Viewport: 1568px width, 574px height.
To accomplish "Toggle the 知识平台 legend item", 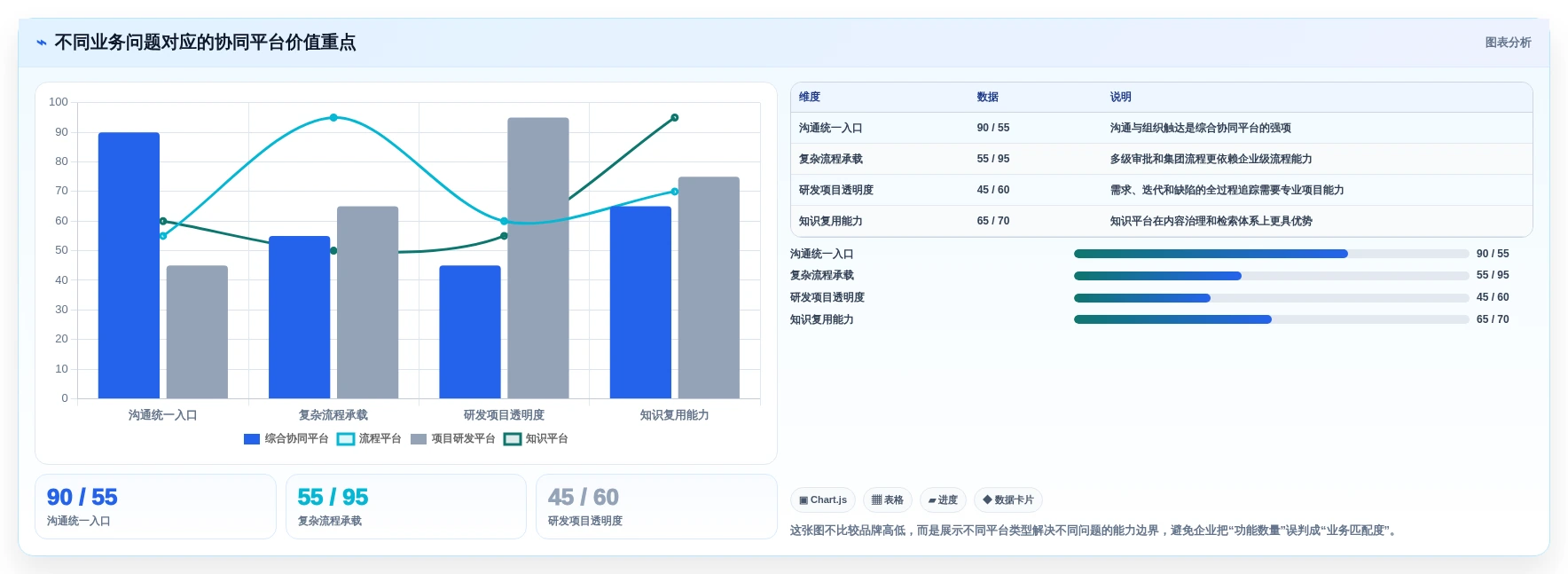I will [536, 439].
